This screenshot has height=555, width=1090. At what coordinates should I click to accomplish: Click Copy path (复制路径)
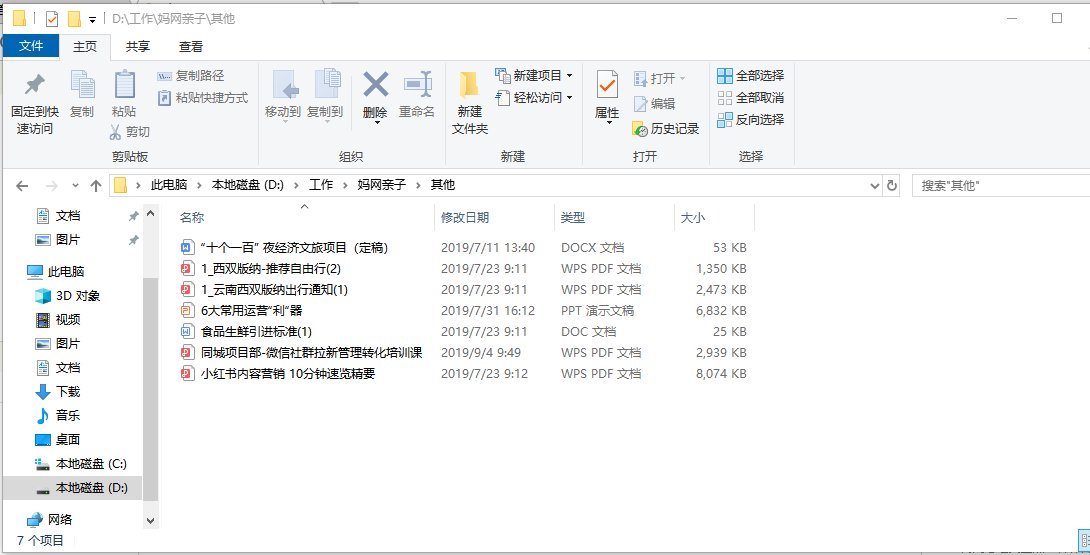click(x=190, y=76)
